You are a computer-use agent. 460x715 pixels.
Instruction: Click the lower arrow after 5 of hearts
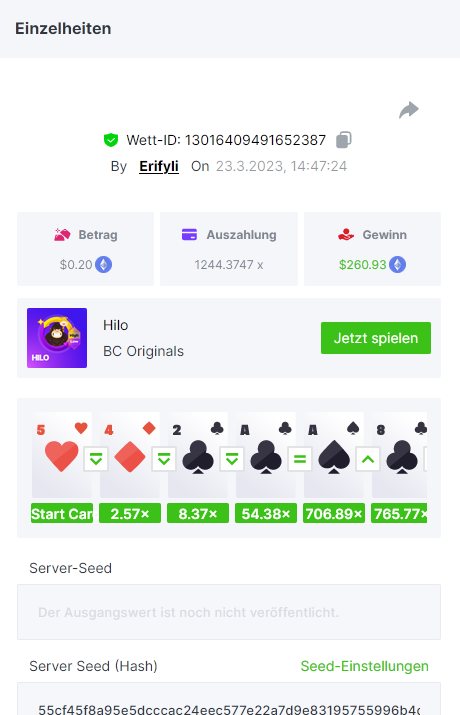pos(96,459)
